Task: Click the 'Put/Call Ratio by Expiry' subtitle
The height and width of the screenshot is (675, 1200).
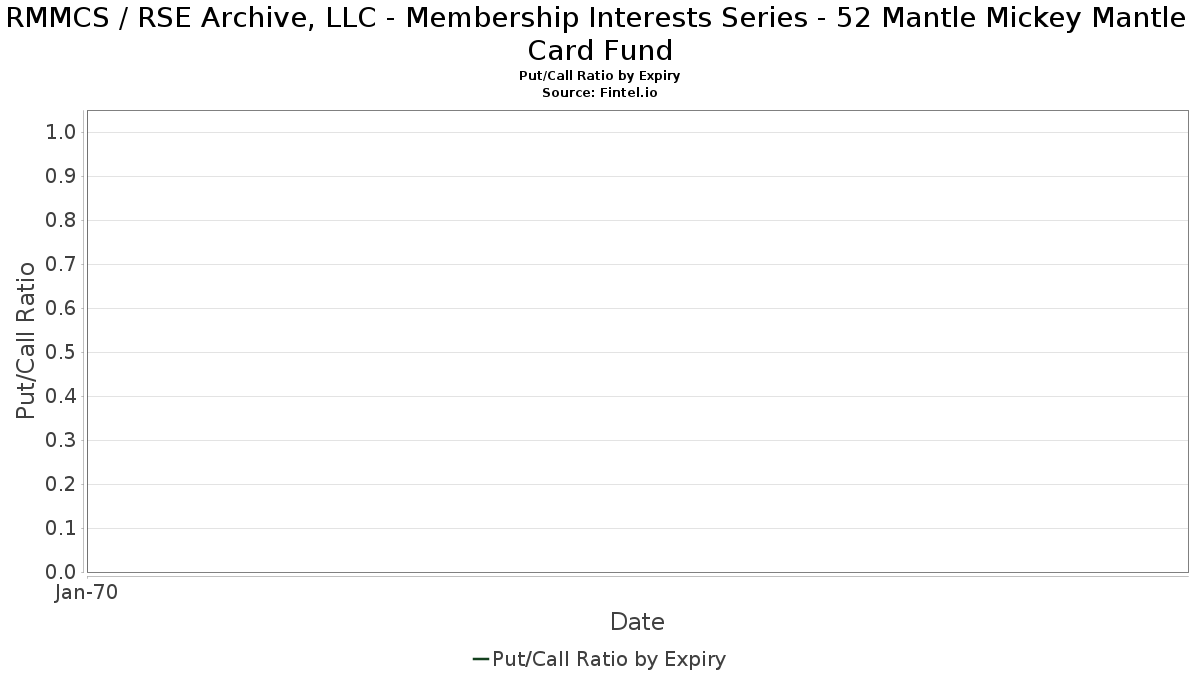Action: click(x=600, y=76)
